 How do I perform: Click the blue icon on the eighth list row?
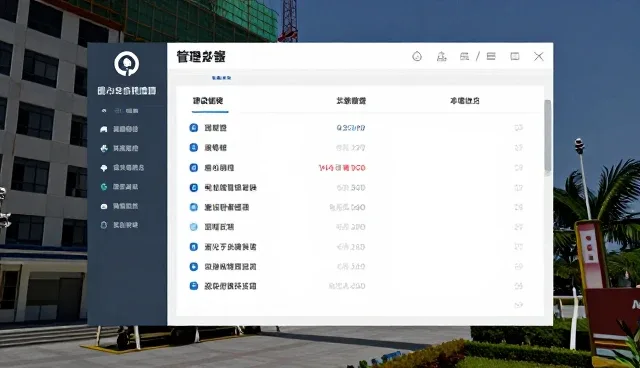point(194,266)
